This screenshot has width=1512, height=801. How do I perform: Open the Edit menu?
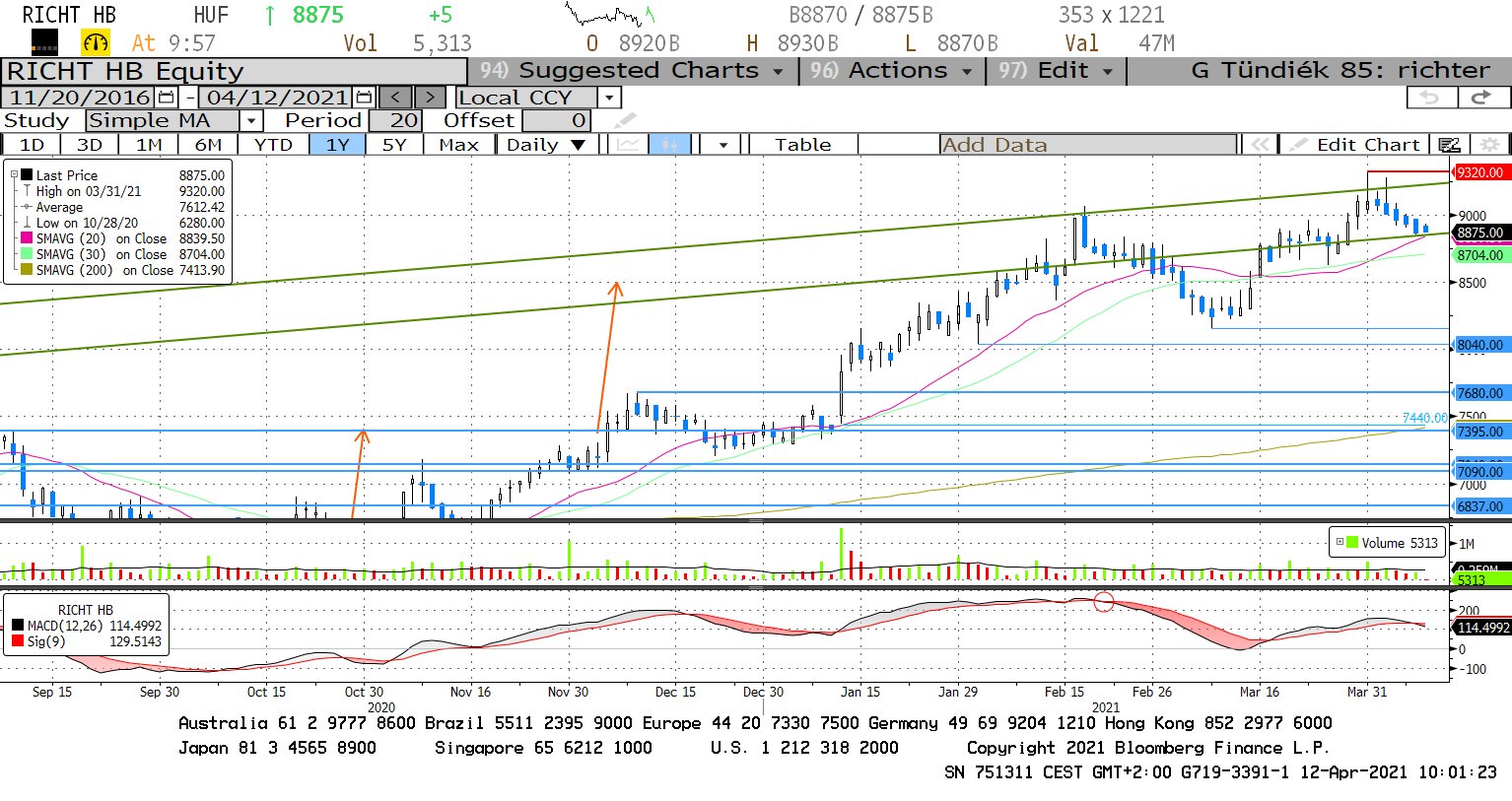coord(1056,71)
